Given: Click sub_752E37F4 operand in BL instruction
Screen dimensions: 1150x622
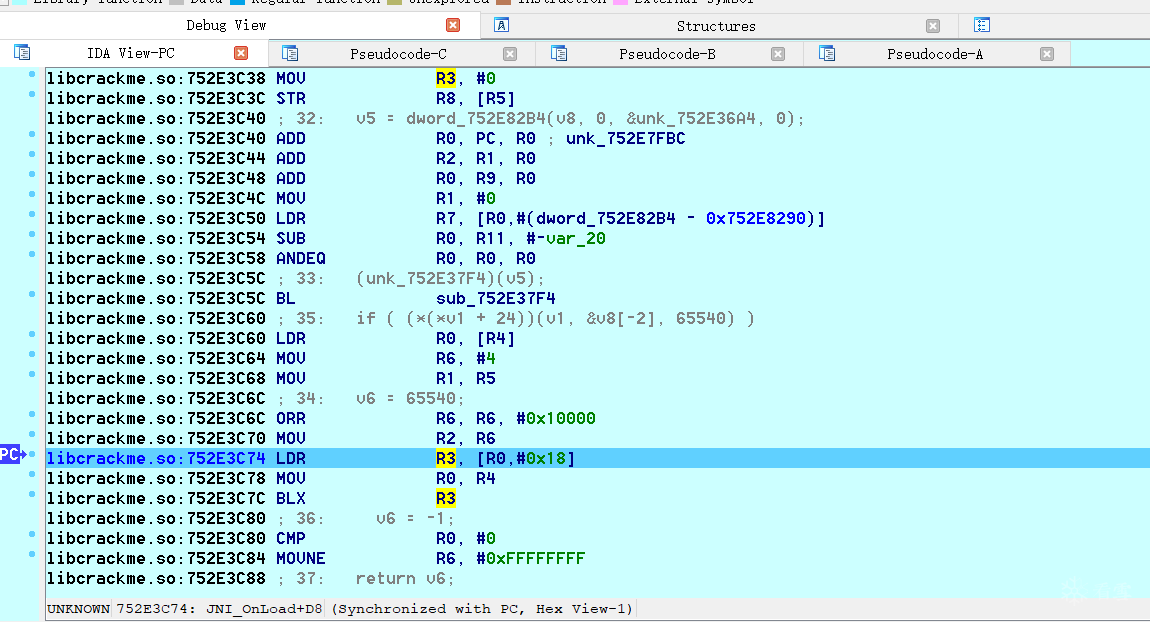Looking at the screenshot, I should pyautogui.click(x=496, y=299).
